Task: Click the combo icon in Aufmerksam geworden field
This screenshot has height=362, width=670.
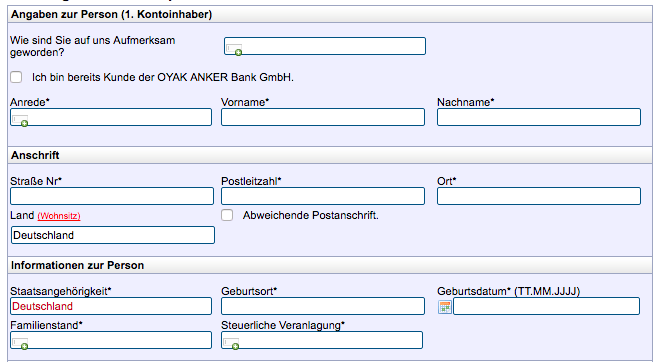Action: click(234, 50)
